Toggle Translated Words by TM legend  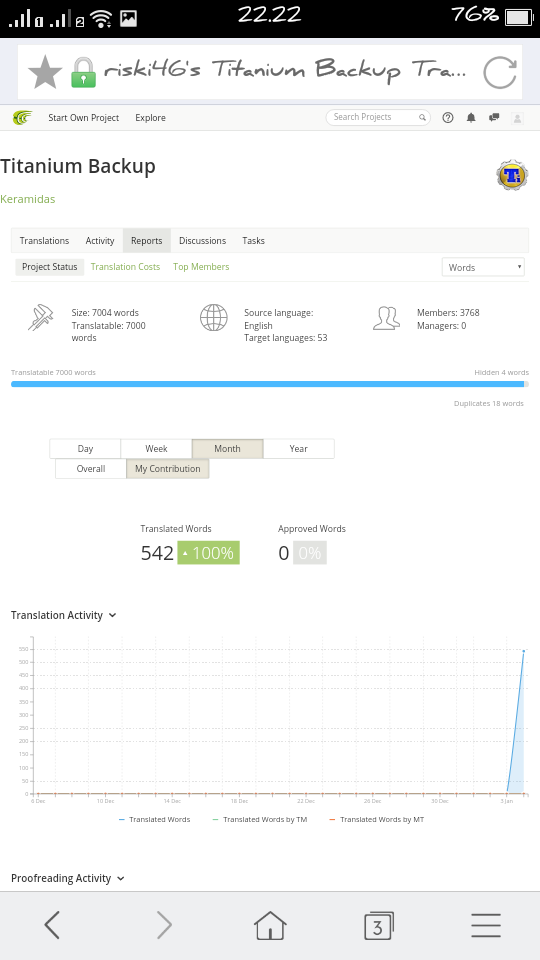259,819
